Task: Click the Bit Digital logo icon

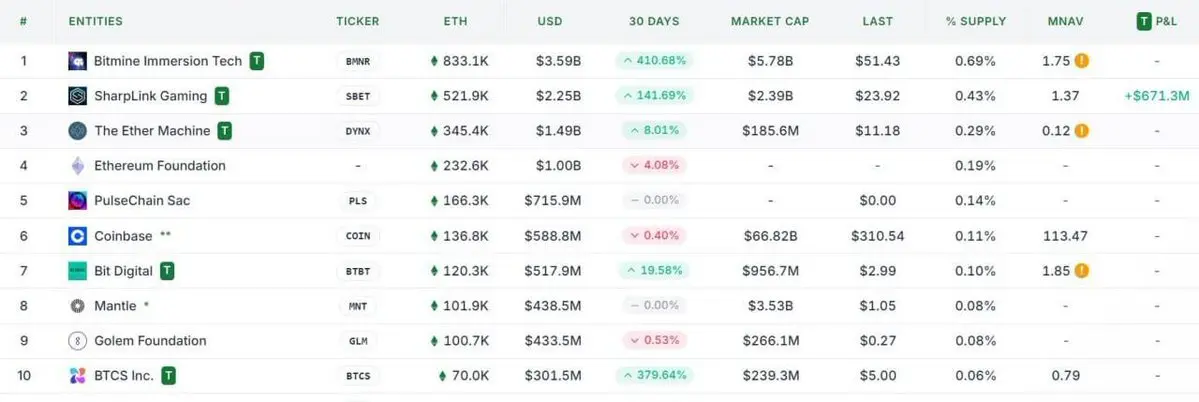Action: tap(77, 271)
